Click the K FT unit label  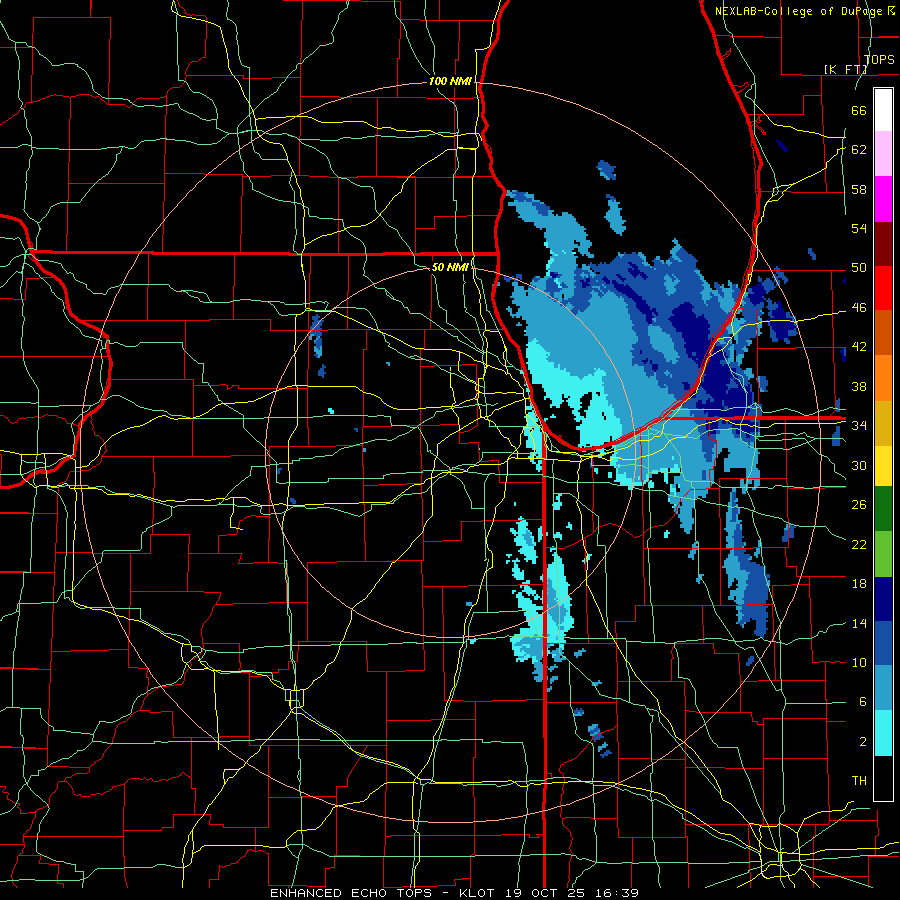point(845,69)
